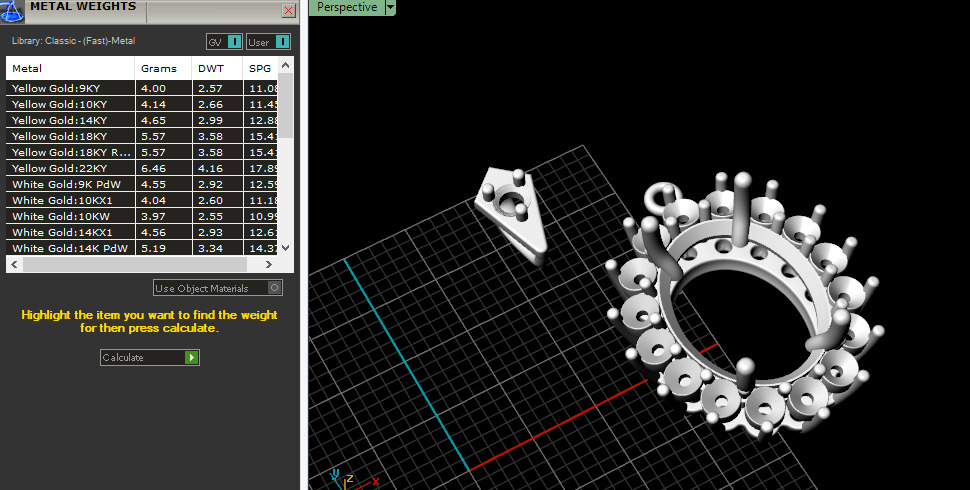Click the Grams column header
970x490 pixels.
(163, 68)
